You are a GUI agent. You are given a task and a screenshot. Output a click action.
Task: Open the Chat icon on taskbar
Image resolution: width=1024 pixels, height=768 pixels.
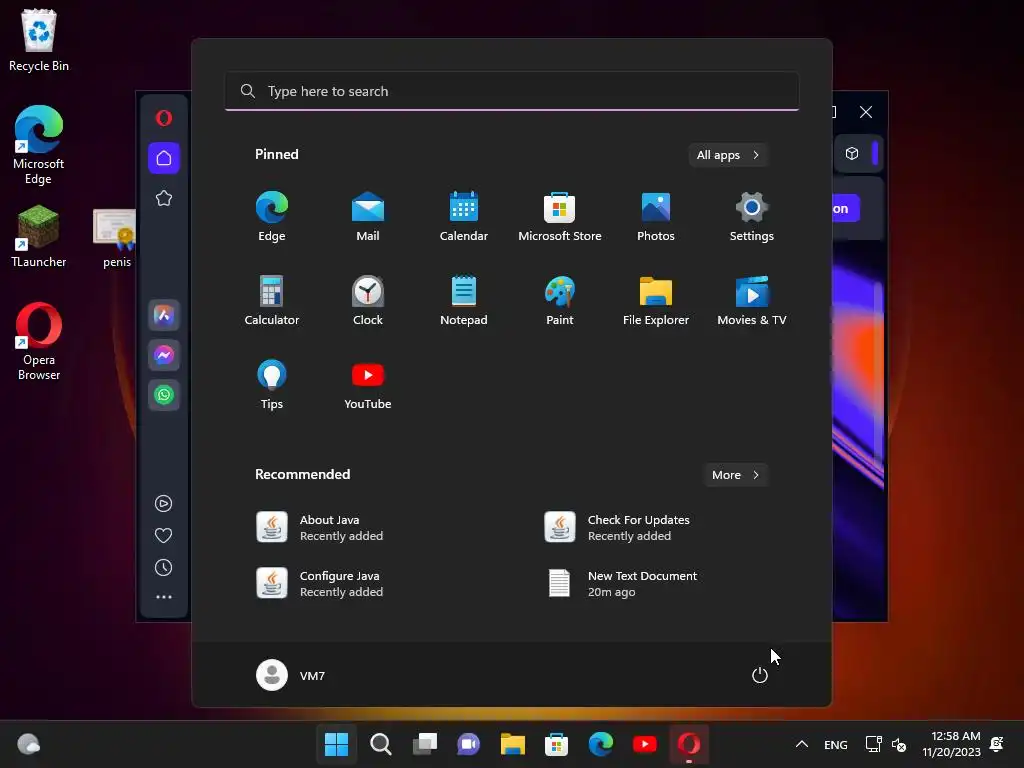point(468,744)
